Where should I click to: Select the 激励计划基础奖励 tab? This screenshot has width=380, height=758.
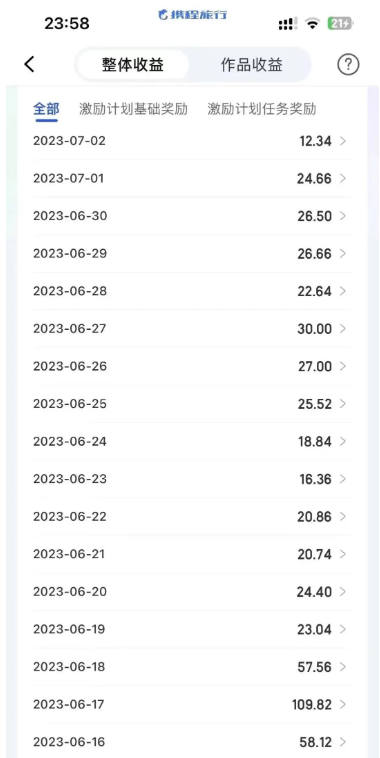(x=133, y=109)
